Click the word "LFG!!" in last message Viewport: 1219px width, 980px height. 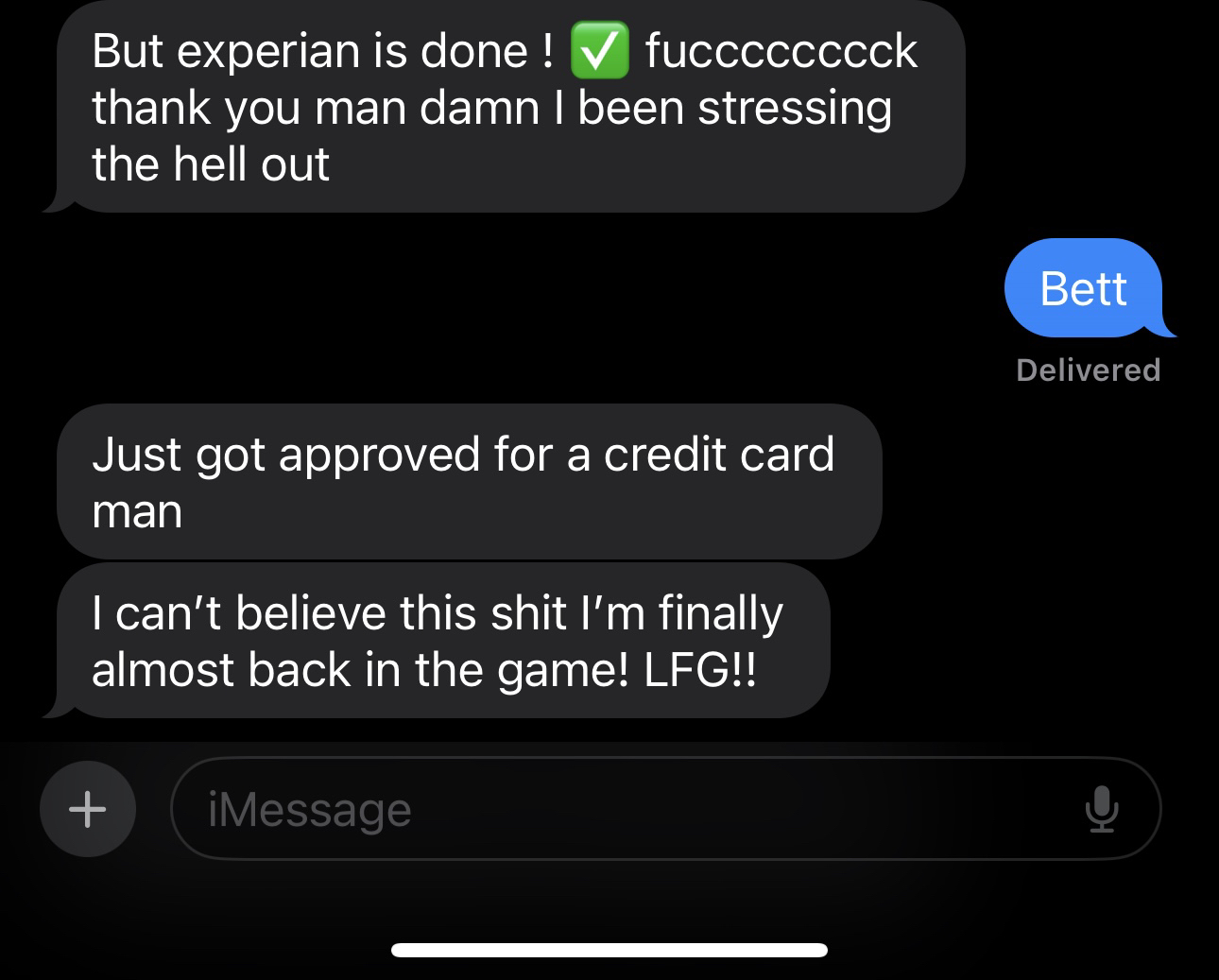[x=700, y=670]
